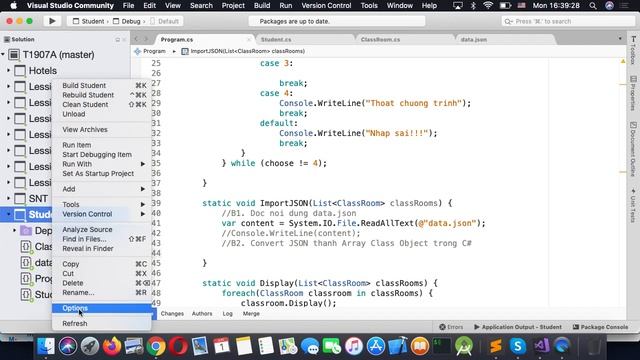Open Xcode in the dock

pyautogui.click(x=398, y=346)
